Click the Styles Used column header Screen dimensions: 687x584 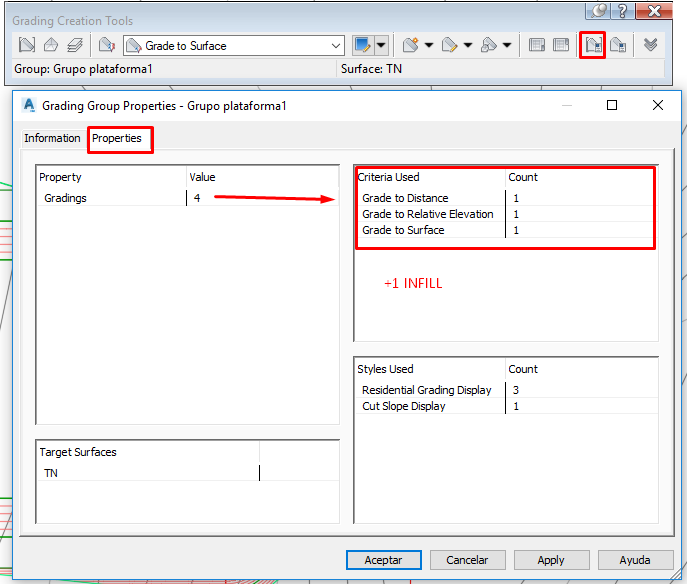(x=430, y=369)
